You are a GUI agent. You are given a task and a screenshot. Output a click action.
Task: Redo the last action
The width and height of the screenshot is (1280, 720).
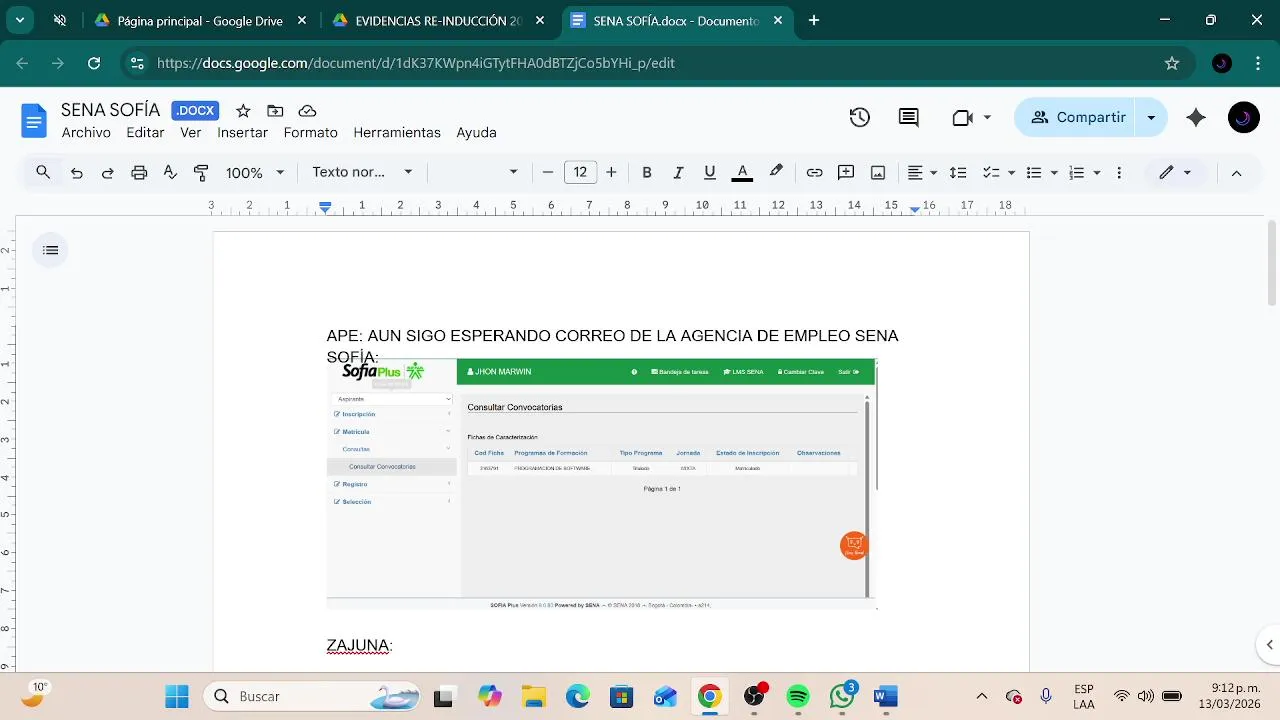108,173
